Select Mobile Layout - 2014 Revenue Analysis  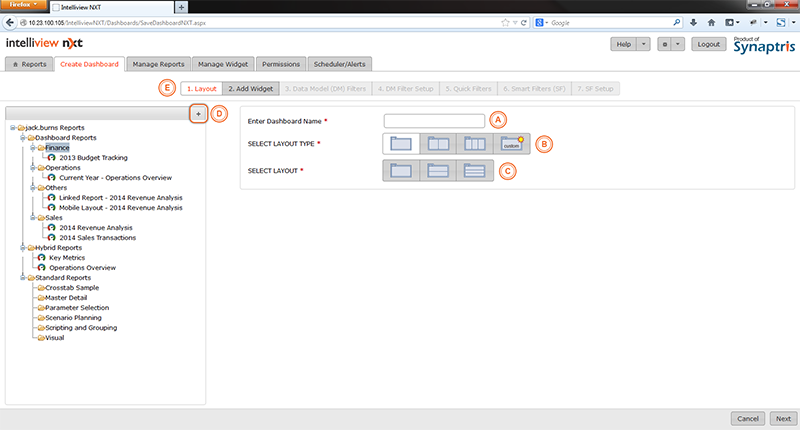120,208
